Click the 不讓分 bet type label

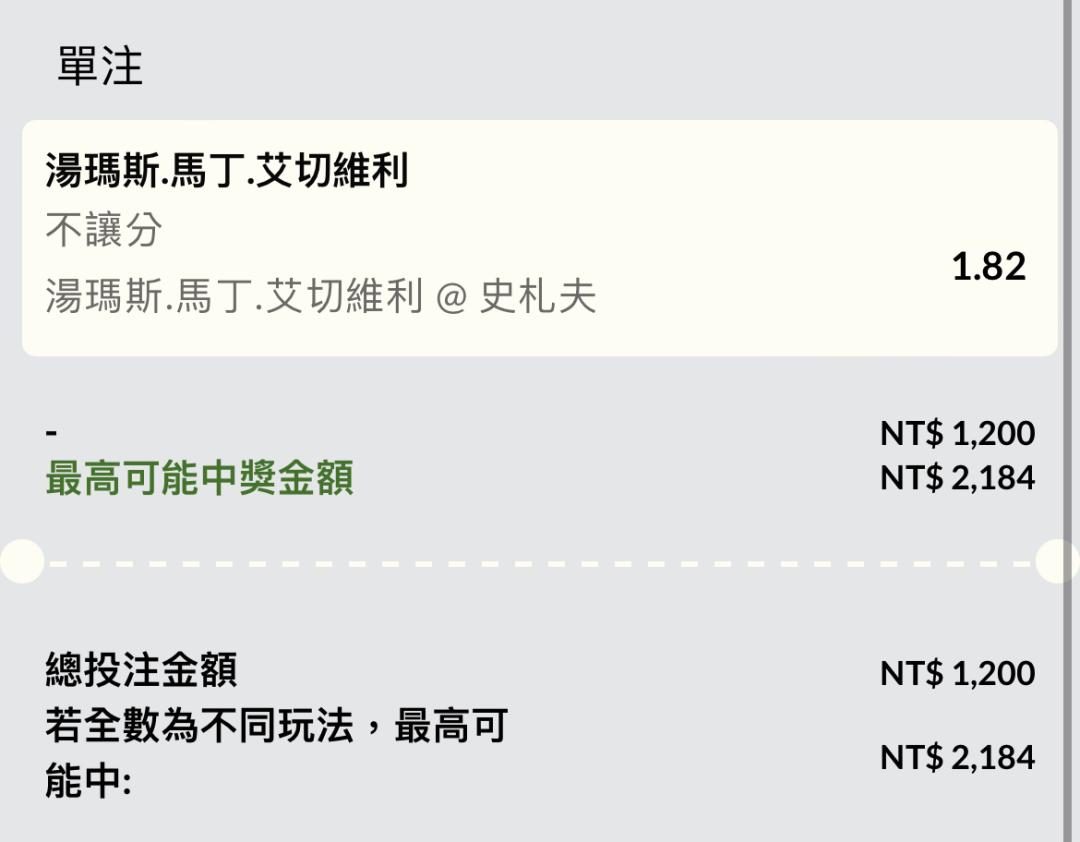pyautogui.click(x=104, y=229)
